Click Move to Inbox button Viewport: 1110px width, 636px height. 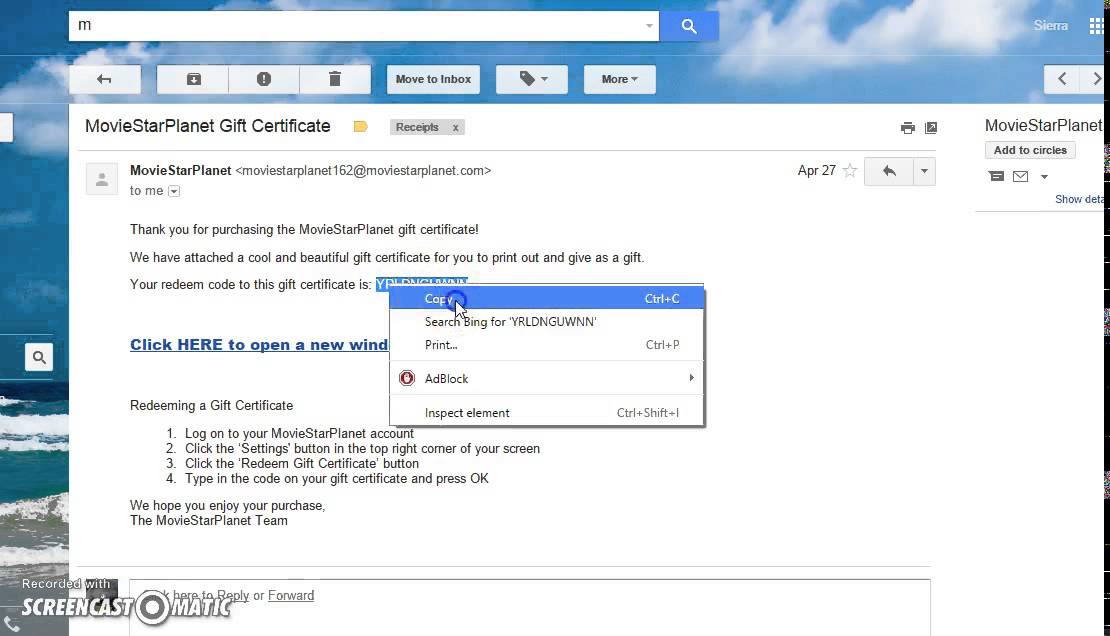point(433,79)
